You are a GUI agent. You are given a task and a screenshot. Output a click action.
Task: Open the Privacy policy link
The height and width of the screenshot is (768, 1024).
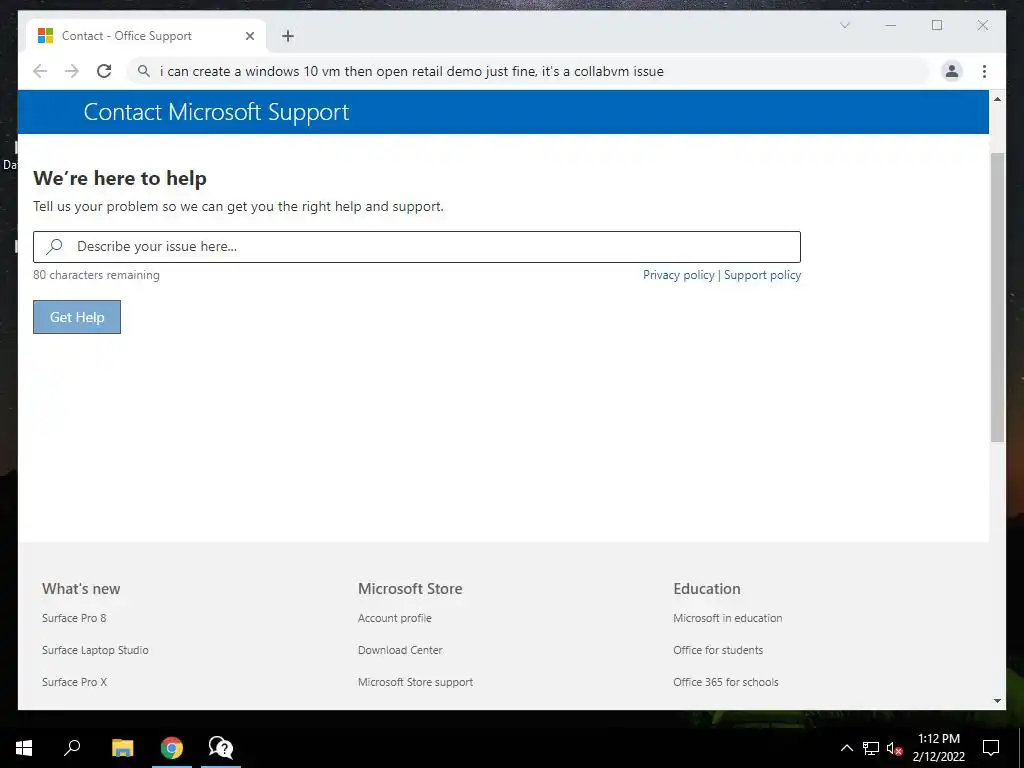679,275
